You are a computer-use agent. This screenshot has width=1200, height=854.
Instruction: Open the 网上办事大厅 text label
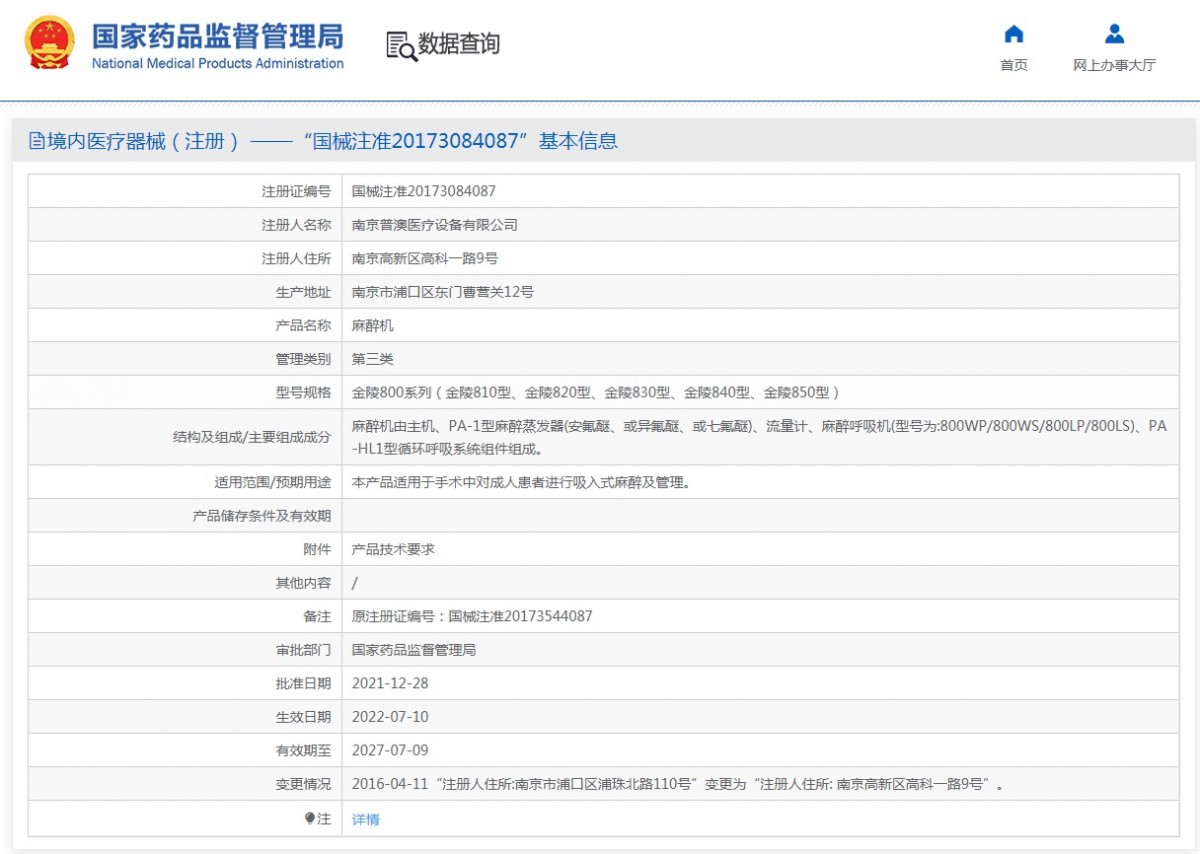(x=1114, y=65)
